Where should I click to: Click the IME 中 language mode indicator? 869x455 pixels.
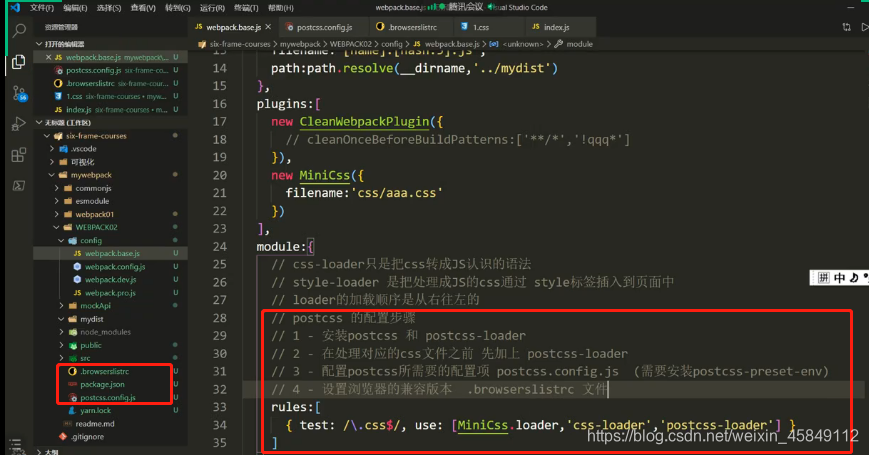point(840,278)
